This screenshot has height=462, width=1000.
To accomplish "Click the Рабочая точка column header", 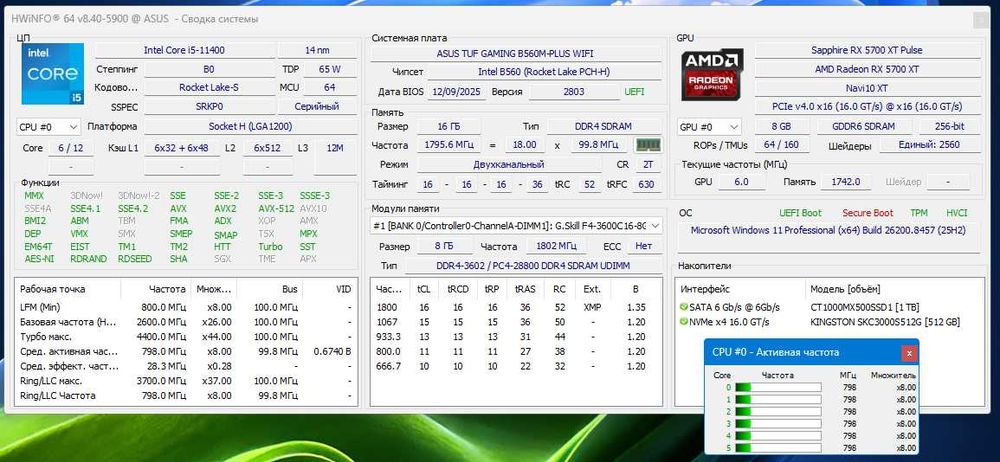I will (x=52, y=289).
